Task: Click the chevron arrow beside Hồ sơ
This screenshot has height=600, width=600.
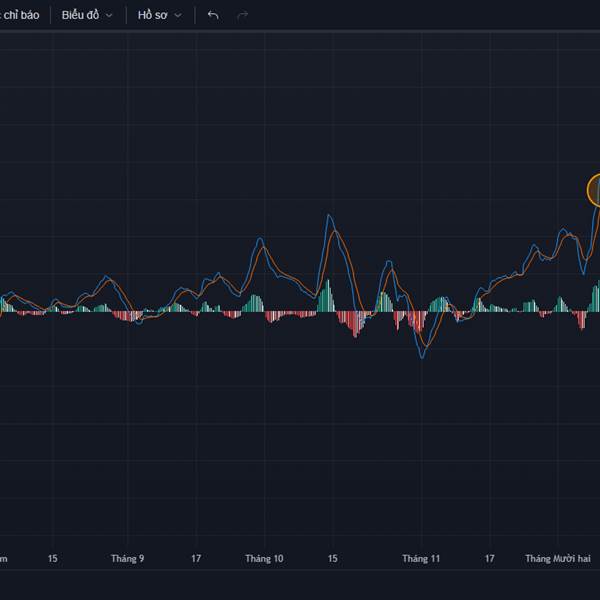Action: [178, 16]
